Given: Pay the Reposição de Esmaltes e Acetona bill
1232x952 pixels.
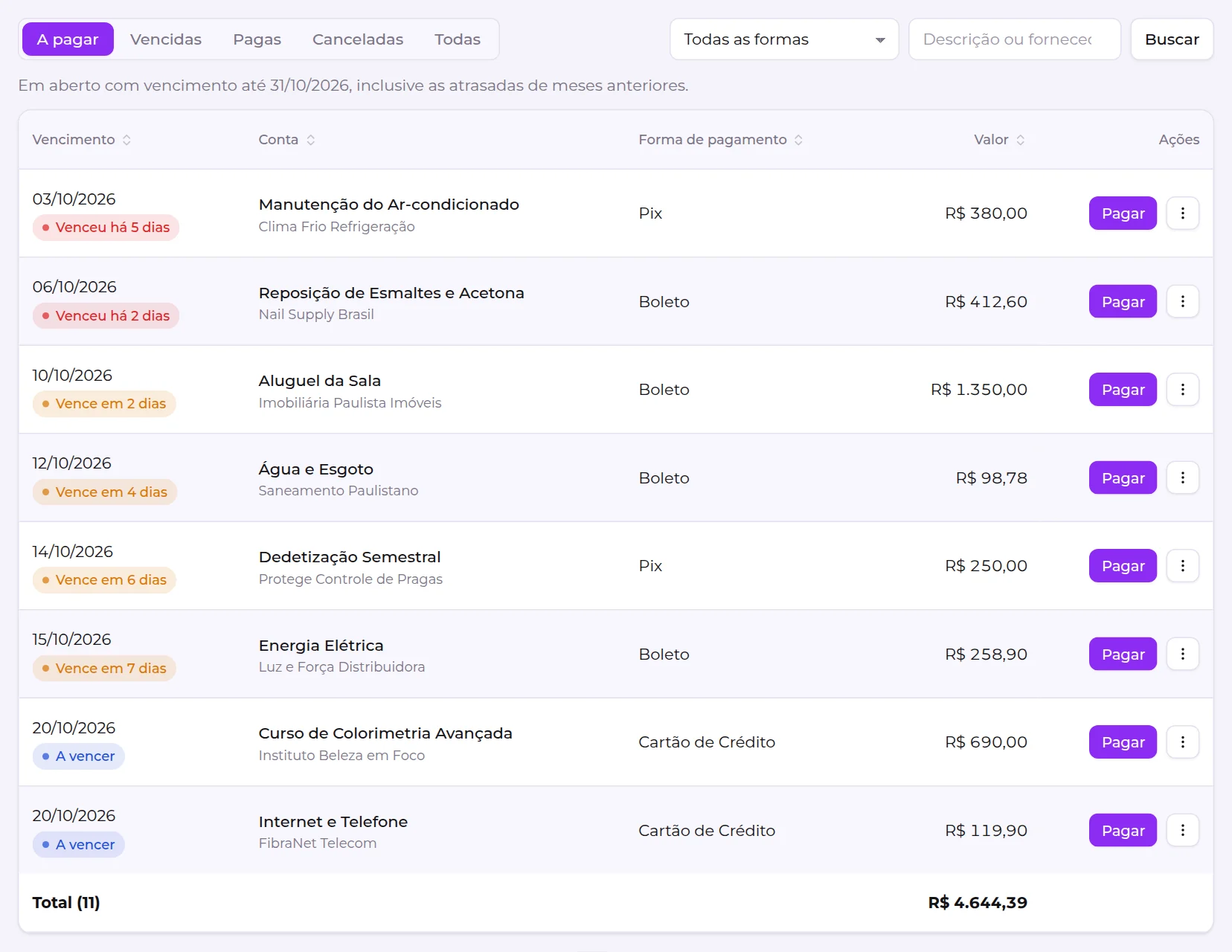Looking at the screenshot, I should (1123, 301).
